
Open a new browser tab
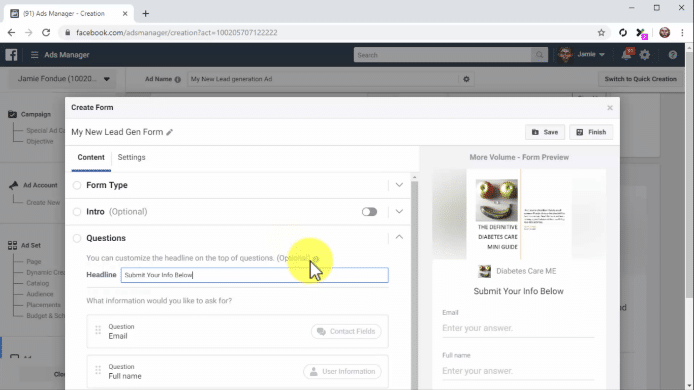coord(146,14)
